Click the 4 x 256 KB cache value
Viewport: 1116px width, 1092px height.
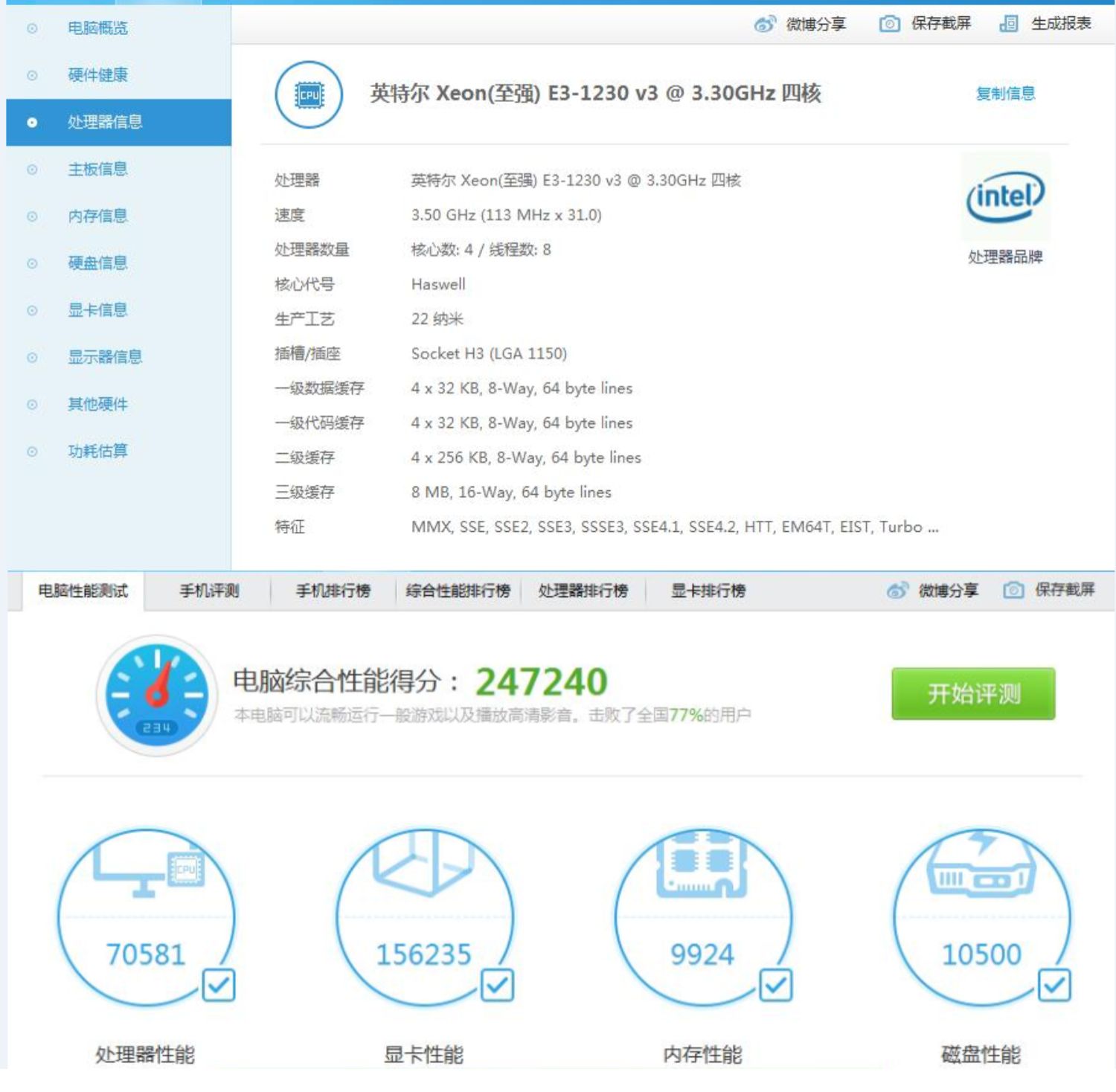click(x=526, y=457)
